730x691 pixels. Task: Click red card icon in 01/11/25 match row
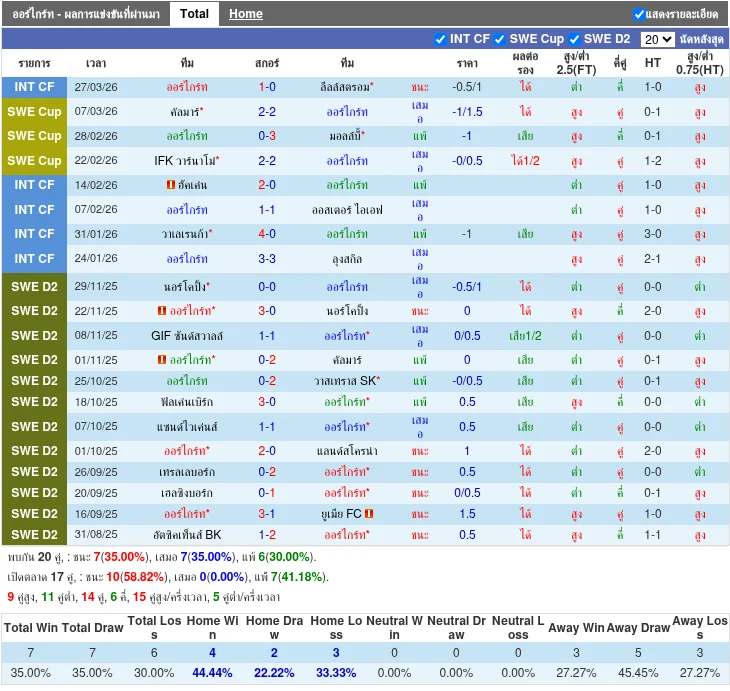click(x=161, y=360)
